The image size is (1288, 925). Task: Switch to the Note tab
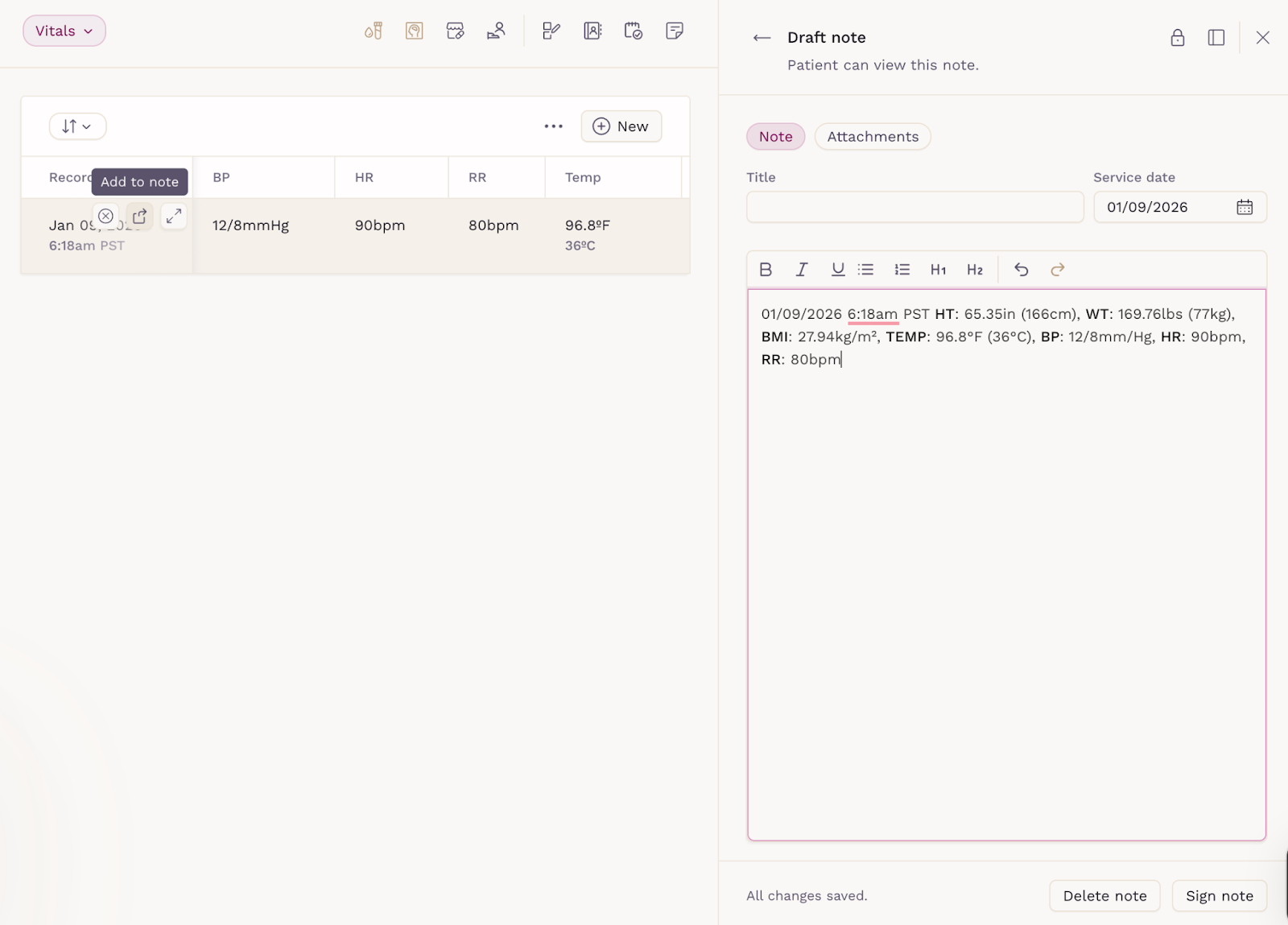776,137
